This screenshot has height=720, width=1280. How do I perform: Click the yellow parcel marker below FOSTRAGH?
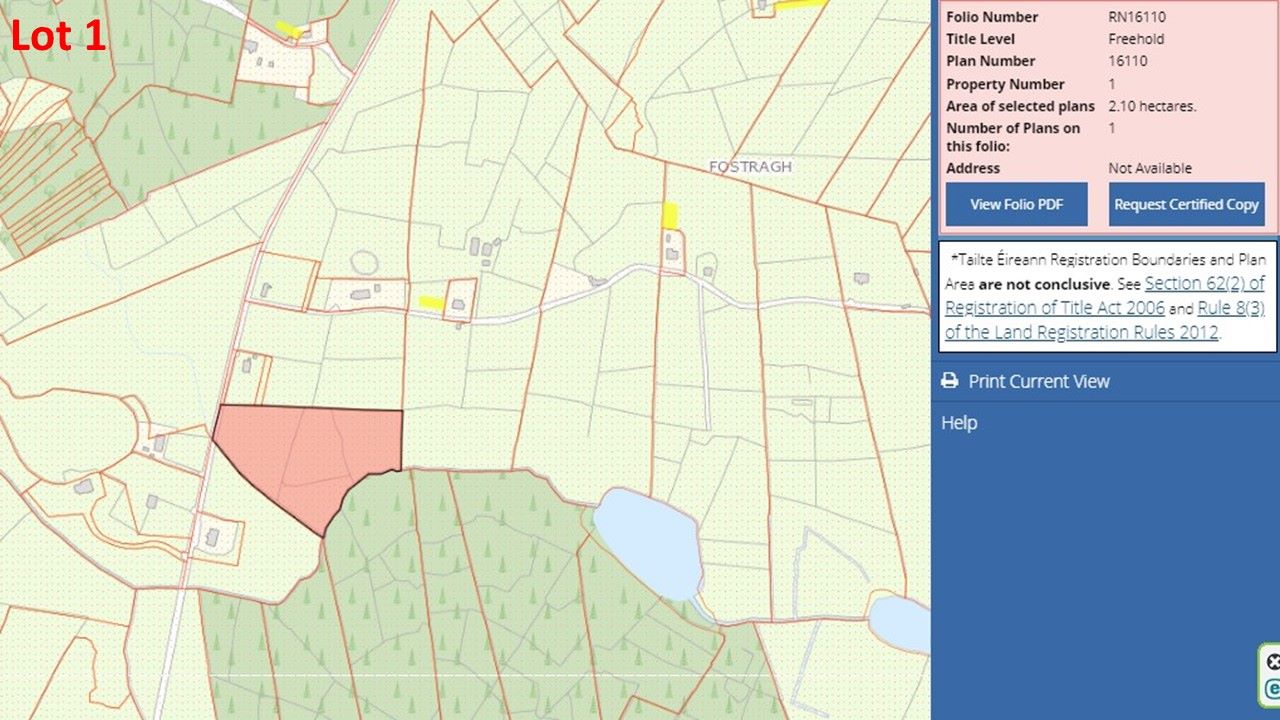click(669, 215)
